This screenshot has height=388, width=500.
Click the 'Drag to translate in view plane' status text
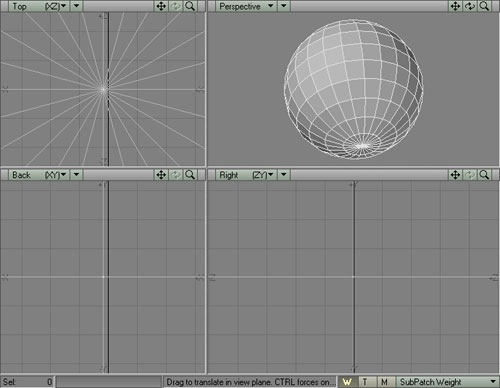250,382
